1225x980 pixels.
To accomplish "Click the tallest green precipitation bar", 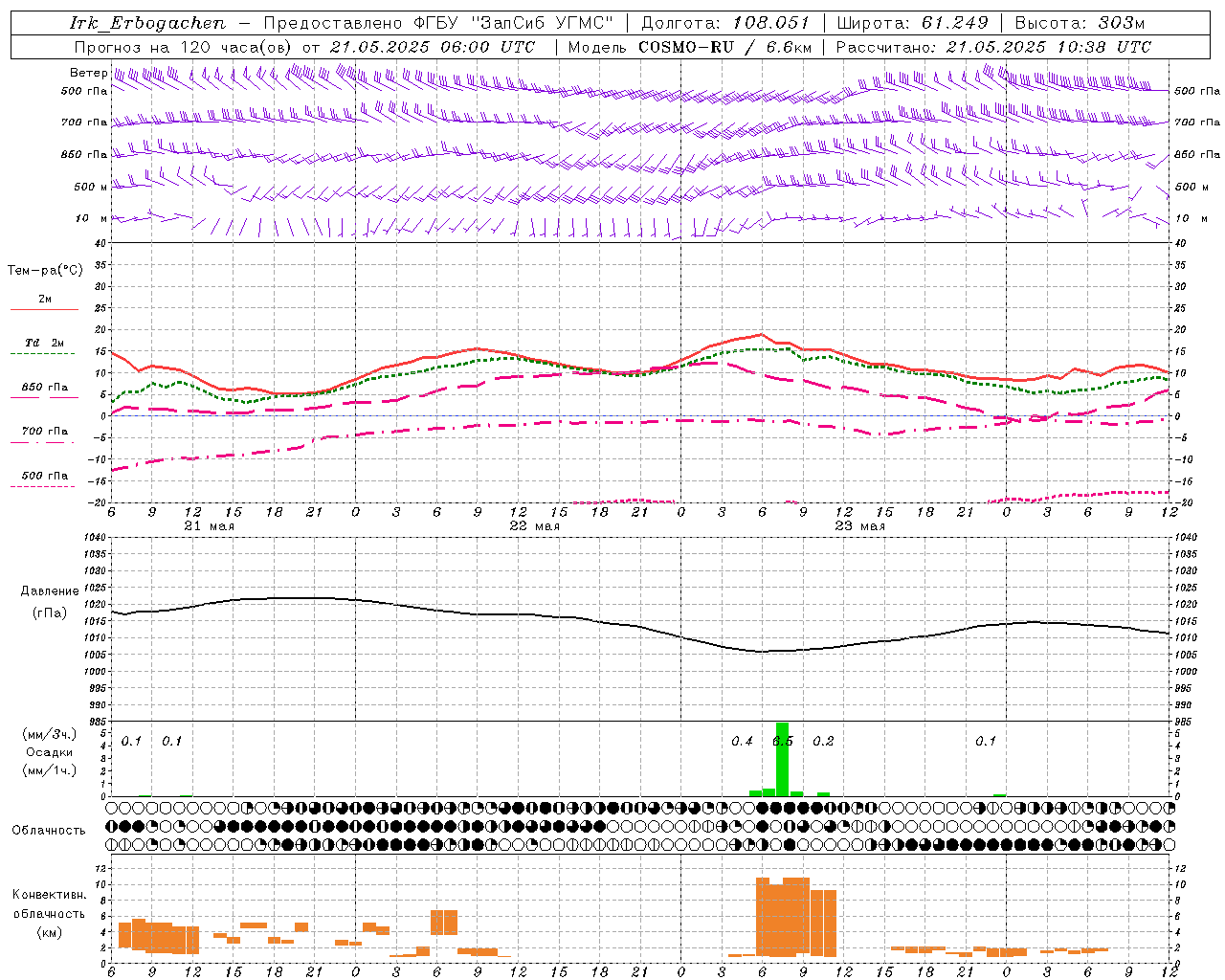I will pos(782,759).
